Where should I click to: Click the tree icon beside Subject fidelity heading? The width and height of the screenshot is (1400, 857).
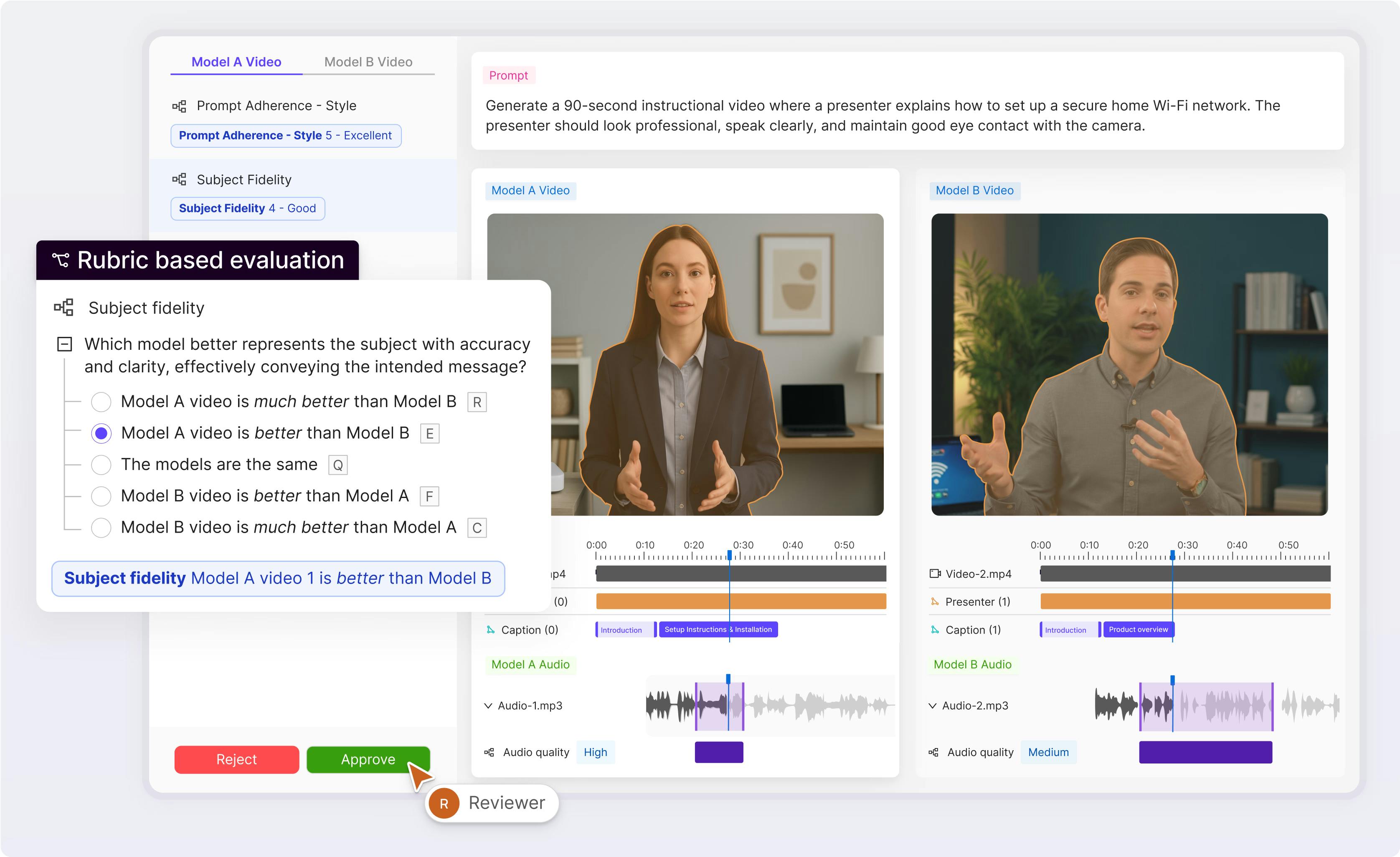[x=63, y=308]
